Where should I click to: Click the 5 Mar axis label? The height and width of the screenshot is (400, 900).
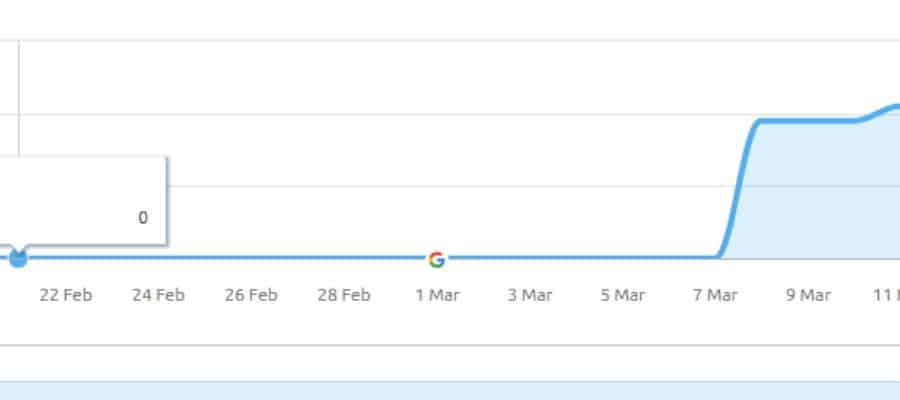(623, 295)
